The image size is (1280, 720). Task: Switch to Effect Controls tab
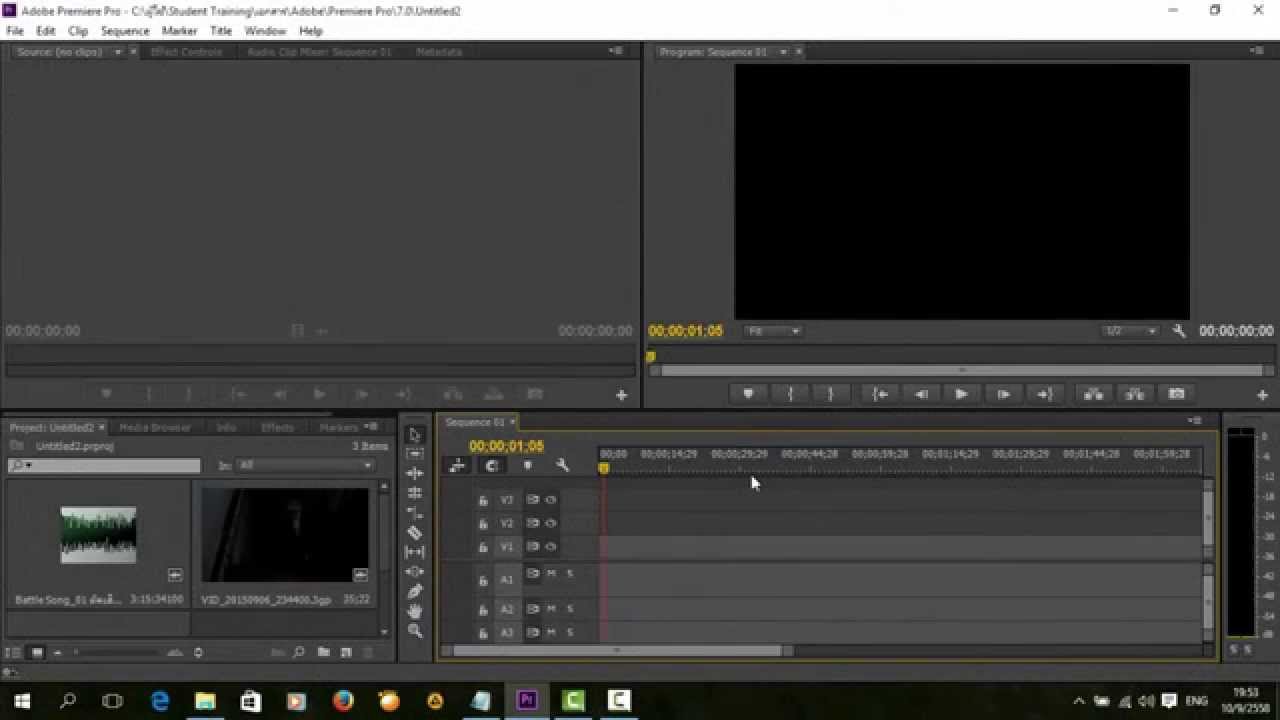click(185, 51)
